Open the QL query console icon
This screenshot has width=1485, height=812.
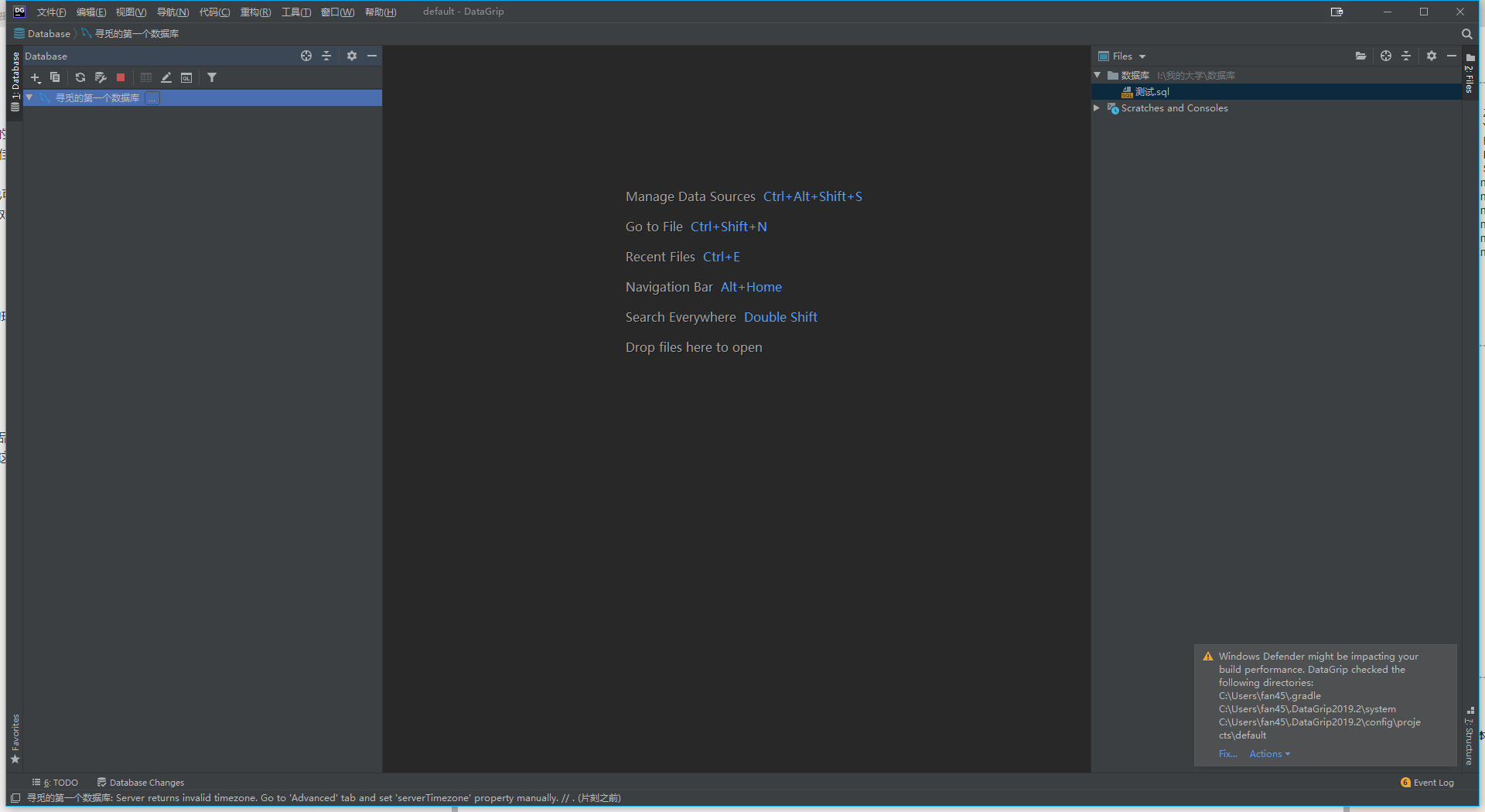[186, 77]
